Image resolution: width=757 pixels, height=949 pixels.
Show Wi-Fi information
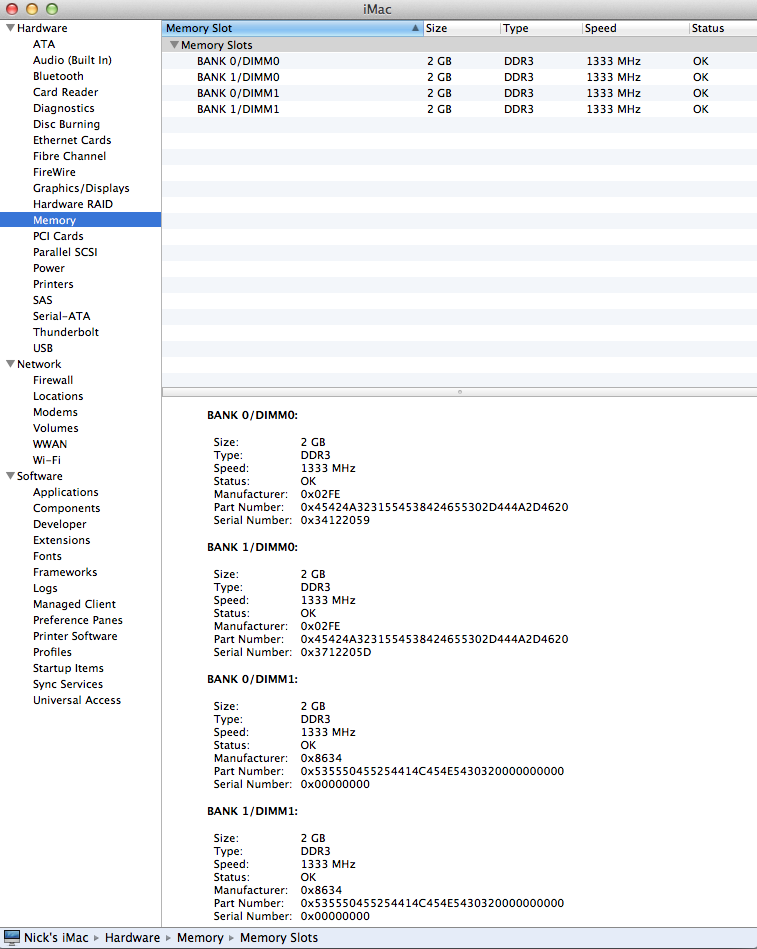tap(47, 460)
